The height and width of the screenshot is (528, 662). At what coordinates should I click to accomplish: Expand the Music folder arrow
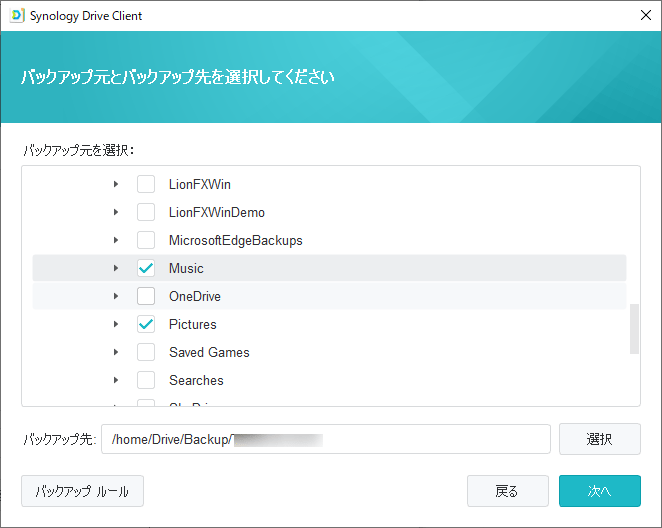pyautogui.click(x=116, y=268)
